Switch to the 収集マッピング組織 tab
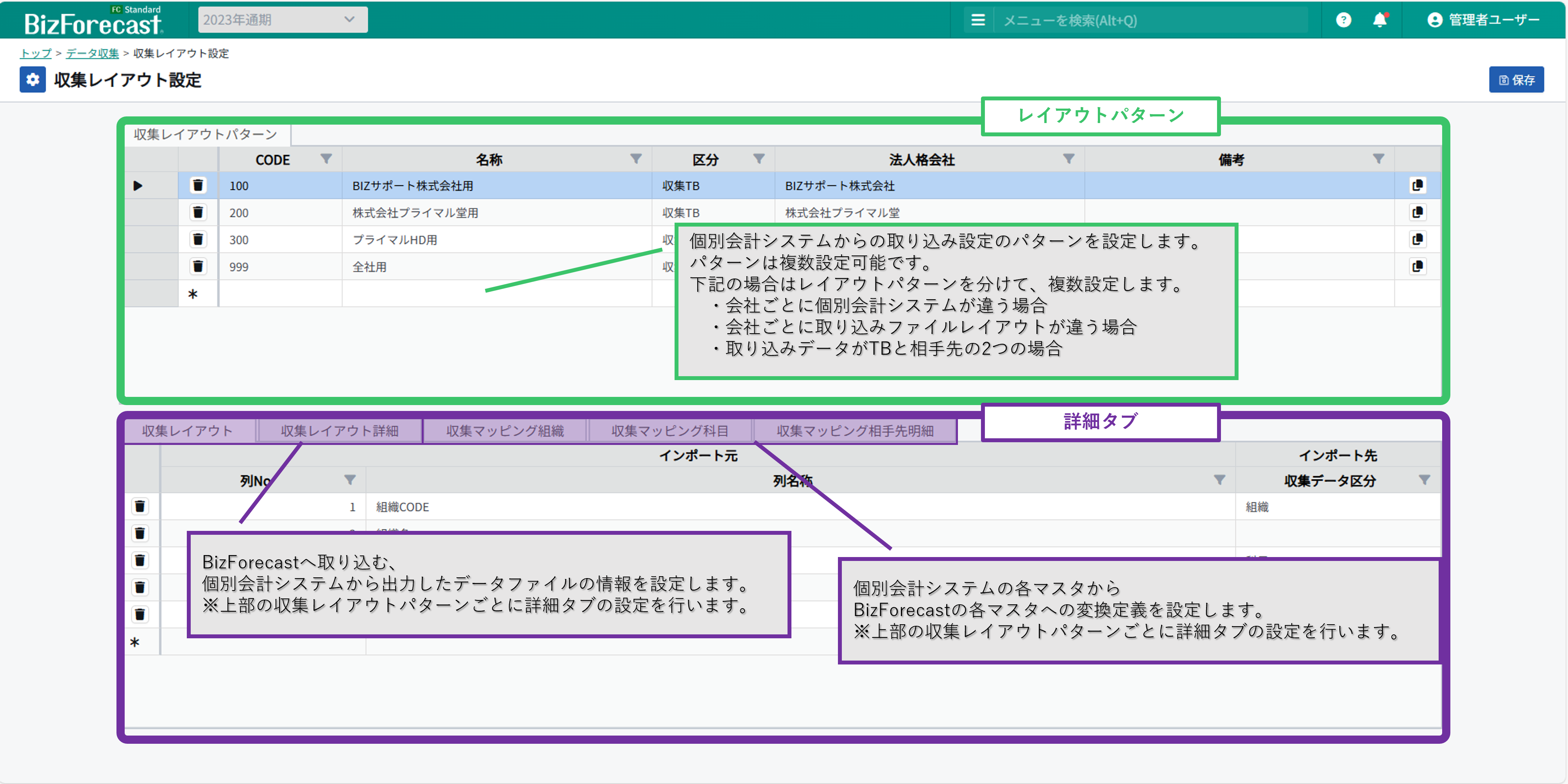Image resolution: width=1568 pixels, height=784 pixels. (505, 430)
